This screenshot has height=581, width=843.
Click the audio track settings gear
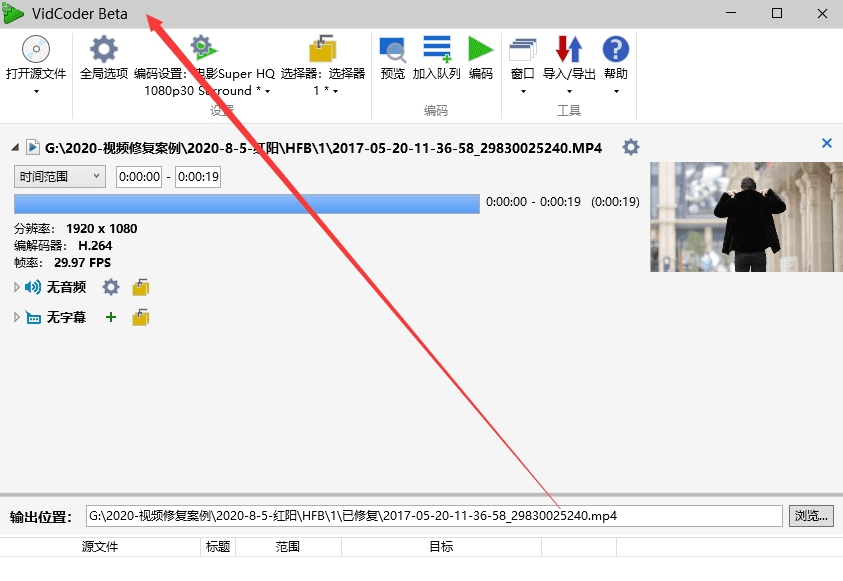click(110, 287)
